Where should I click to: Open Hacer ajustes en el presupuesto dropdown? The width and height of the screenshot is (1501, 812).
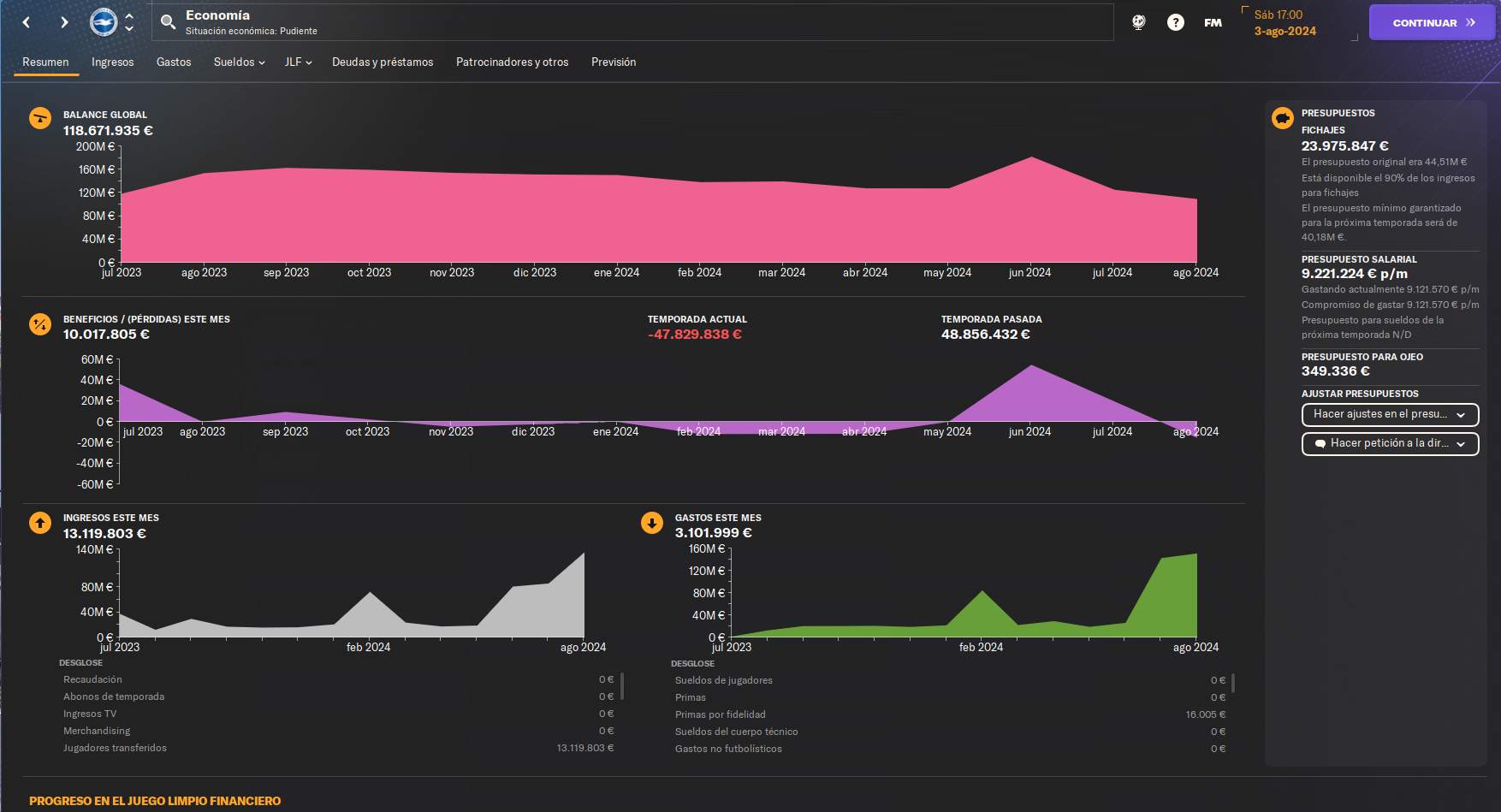tap(1391, 414)
